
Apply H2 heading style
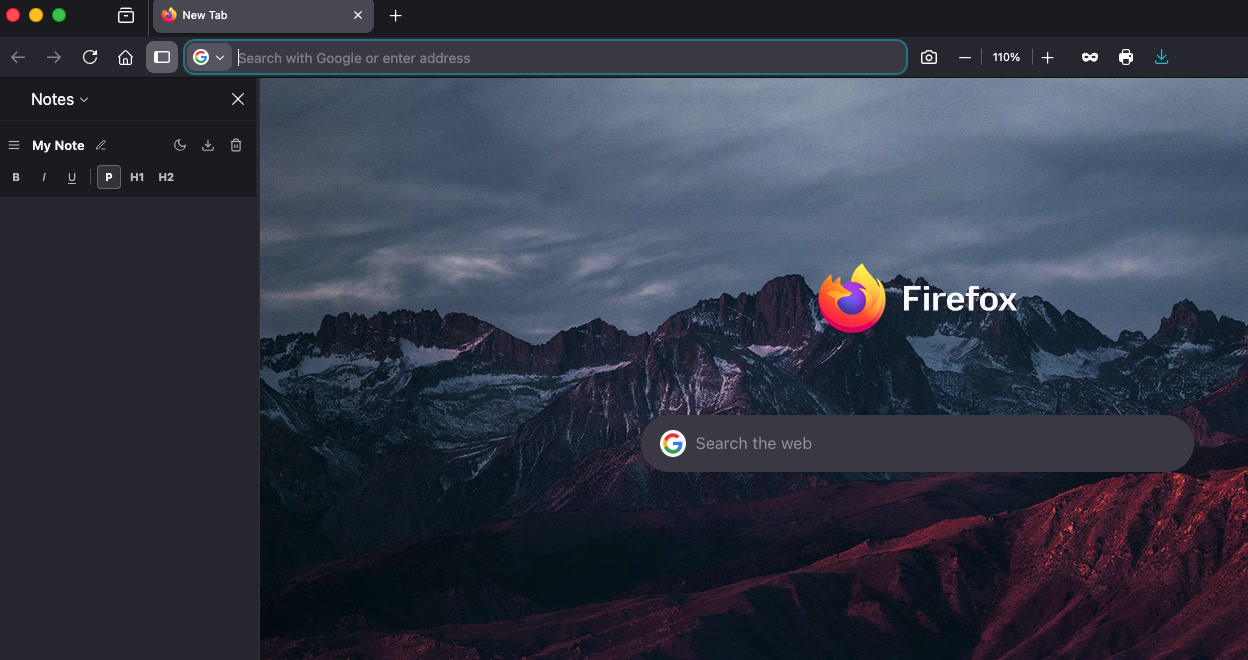point(166,177)
